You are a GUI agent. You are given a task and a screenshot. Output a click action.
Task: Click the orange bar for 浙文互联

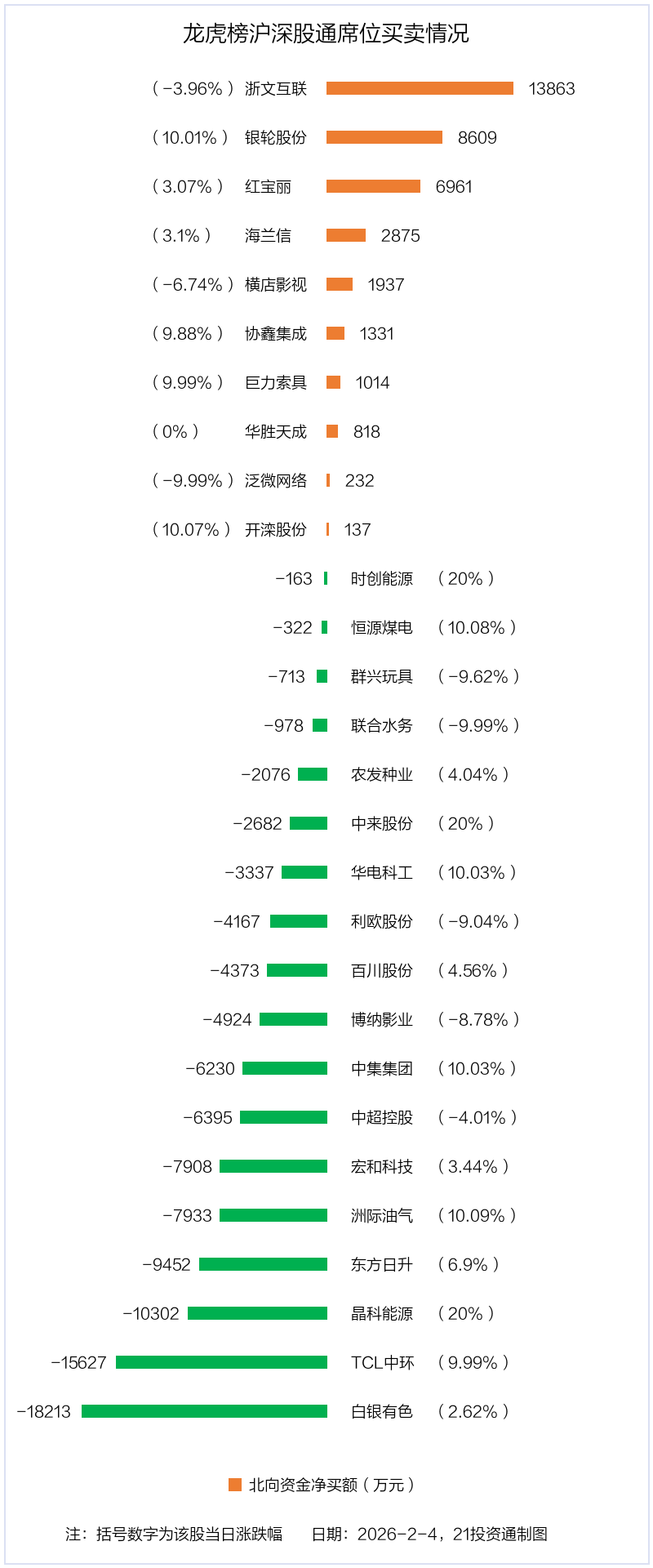tap(420, 88)
